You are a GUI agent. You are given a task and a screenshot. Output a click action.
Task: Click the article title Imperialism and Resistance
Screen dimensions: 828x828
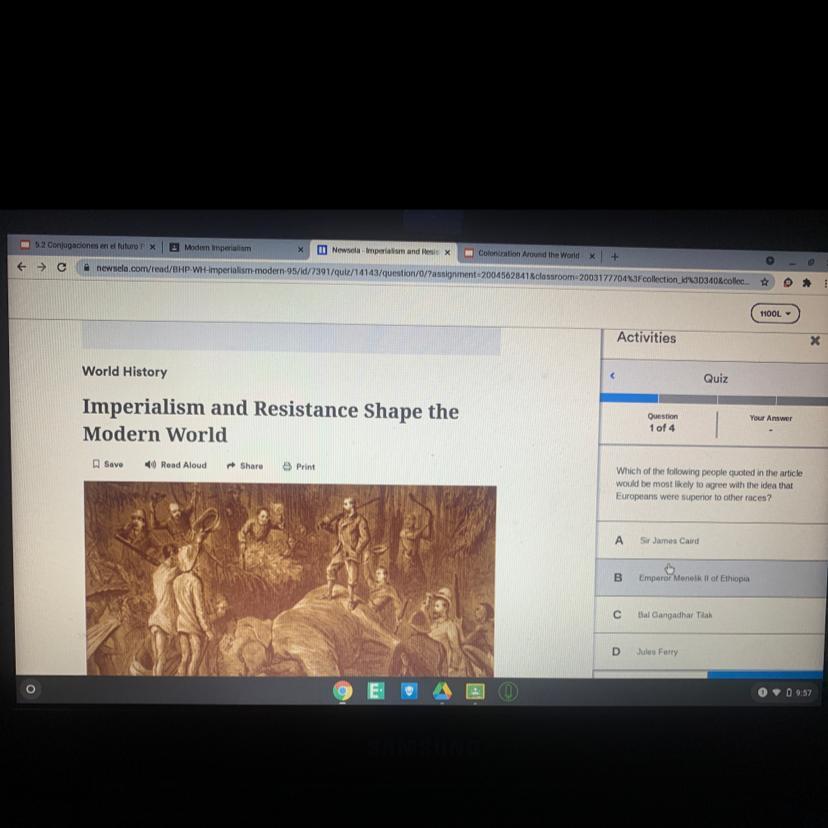[x=270, y=421]
